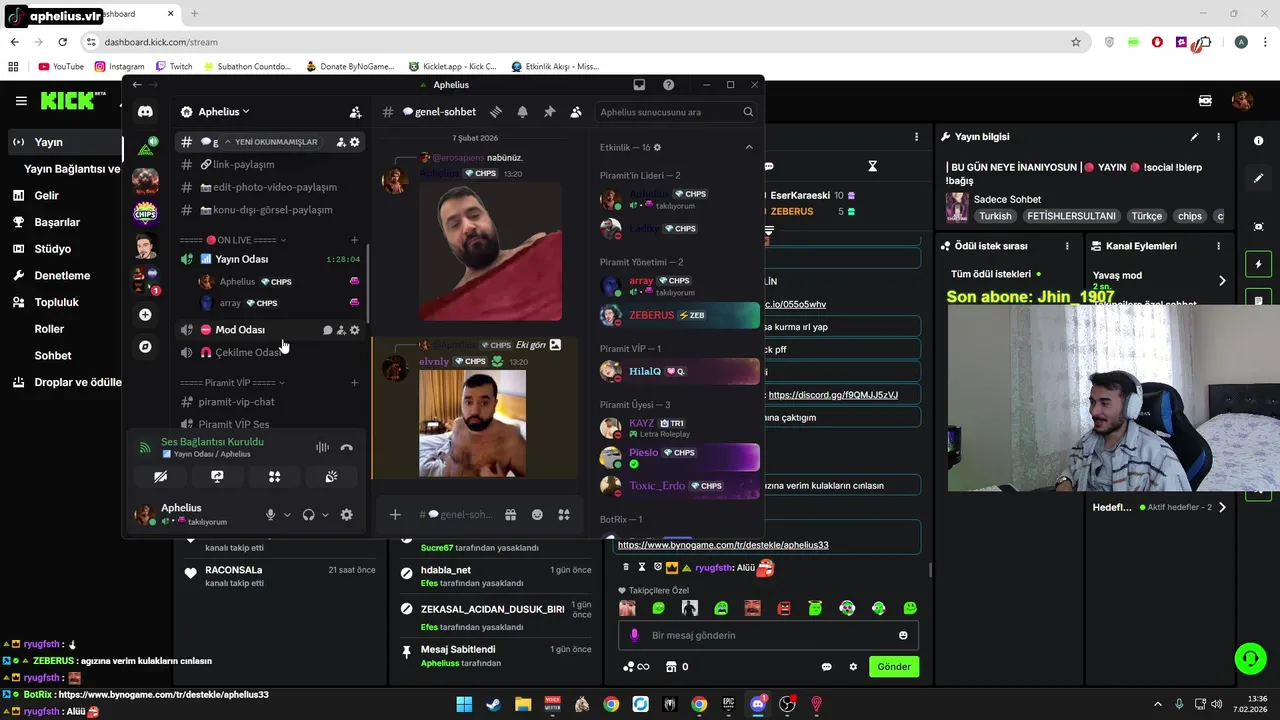The image size is (1280, 720).
Task: Click Discord server search field
Action: pos(676,112)
